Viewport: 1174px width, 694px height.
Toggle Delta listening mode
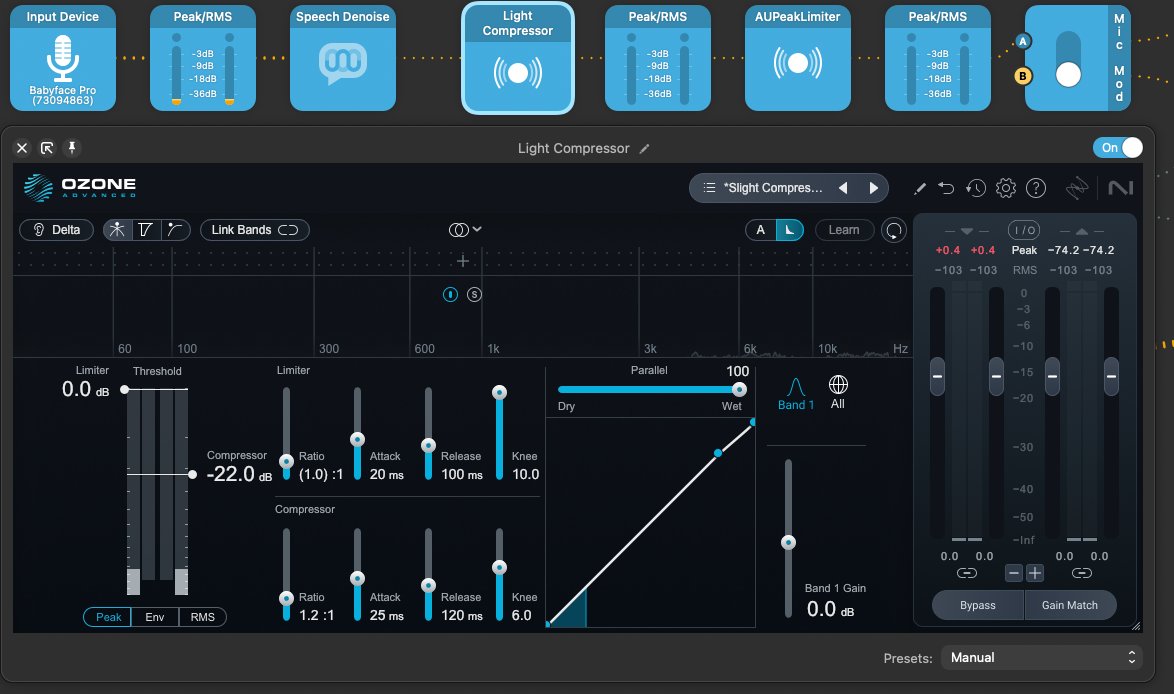(56, 230)
